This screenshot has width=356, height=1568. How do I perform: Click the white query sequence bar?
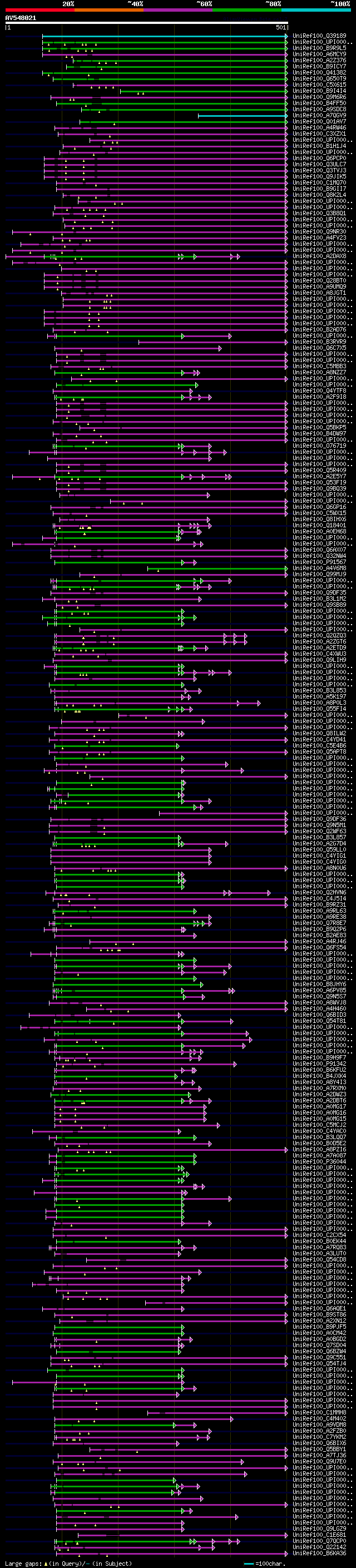coord(147,23)
